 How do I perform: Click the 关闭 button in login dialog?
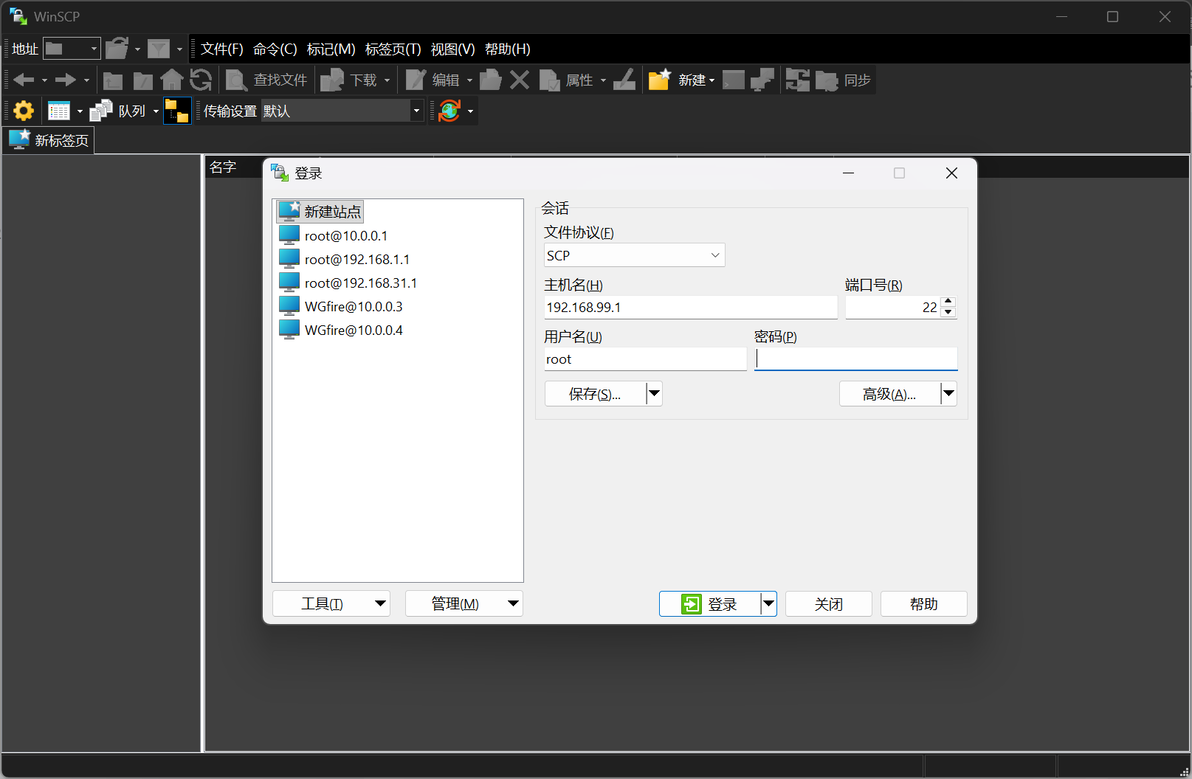point(829,603)
